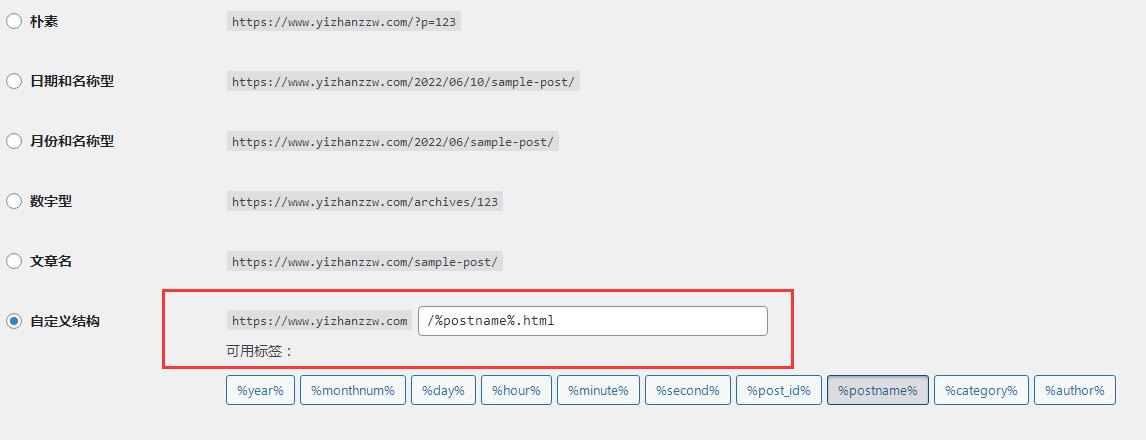Screen dimensions: 1146x440
Task: Choose the 日期和名称型 permalink option
Action: [x=14, y=81]
